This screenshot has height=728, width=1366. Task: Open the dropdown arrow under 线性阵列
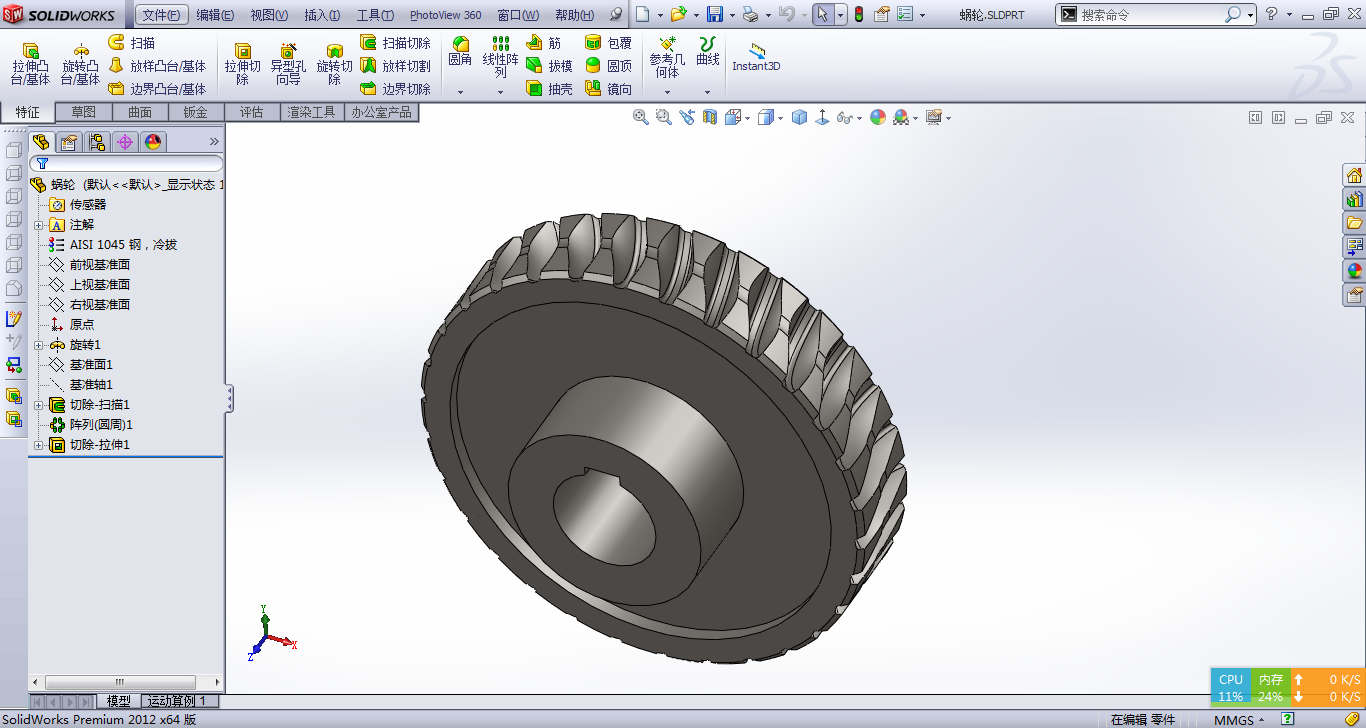click(x=501, y=92)
